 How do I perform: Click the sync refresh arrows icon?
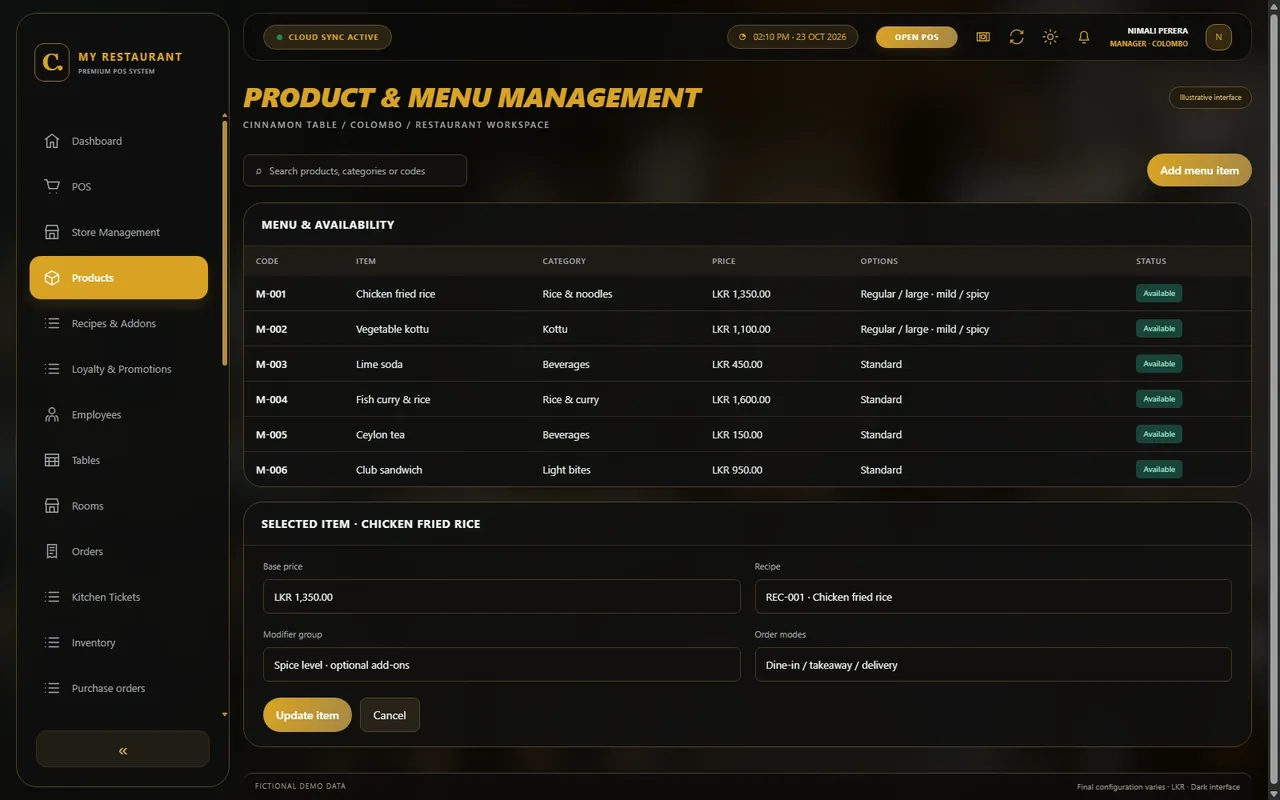1017,37
